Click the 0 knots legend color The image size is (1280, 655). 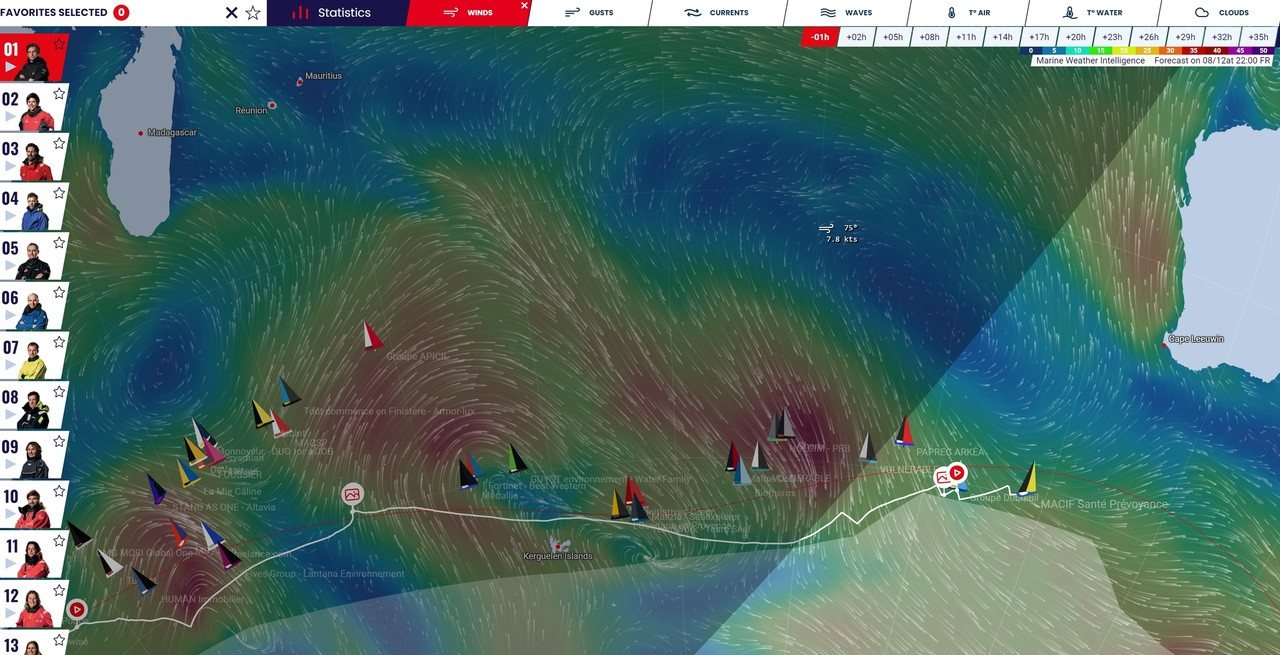tap(1031, 50)
